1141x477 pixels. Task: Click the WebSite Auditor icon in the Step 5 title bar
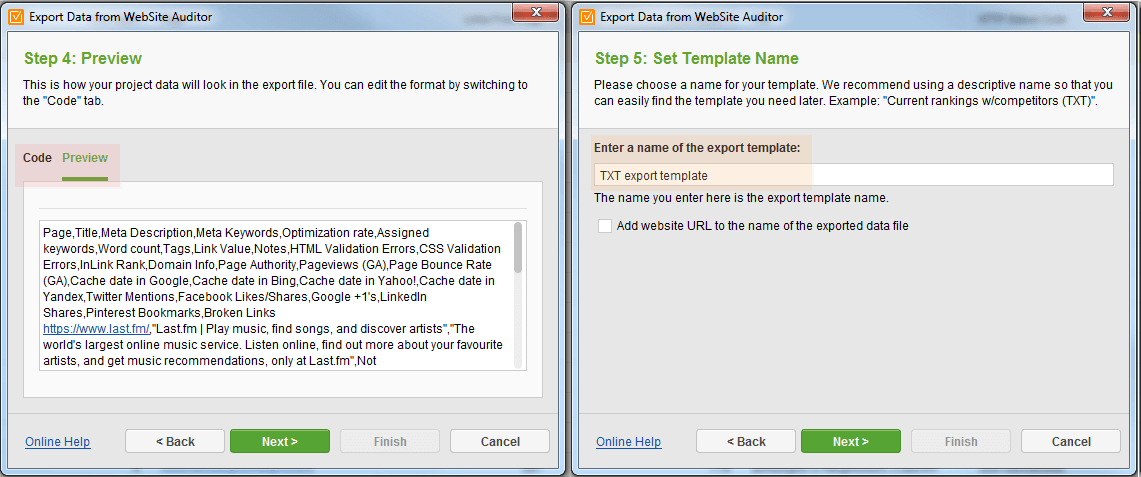(586, 16)
